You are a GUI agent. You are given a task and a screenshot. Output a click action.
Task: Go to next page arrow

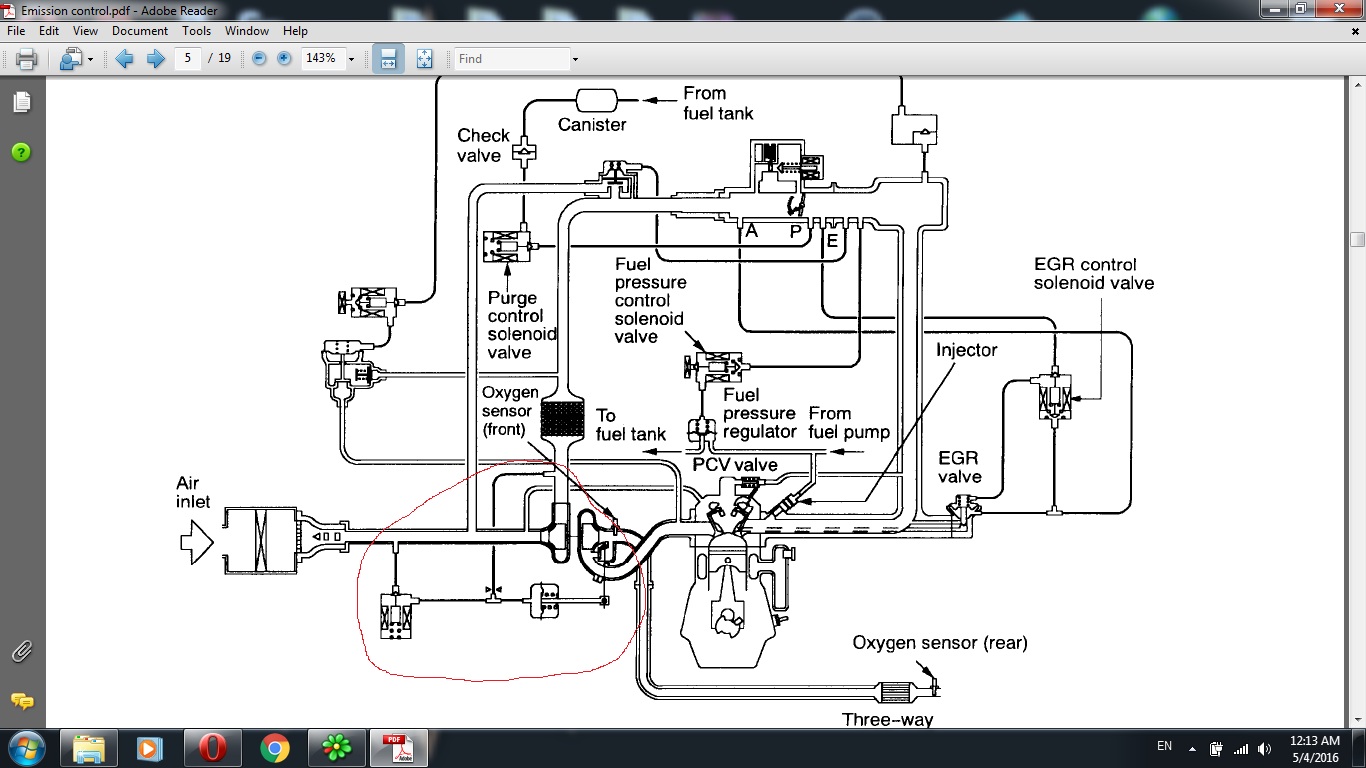155,59
